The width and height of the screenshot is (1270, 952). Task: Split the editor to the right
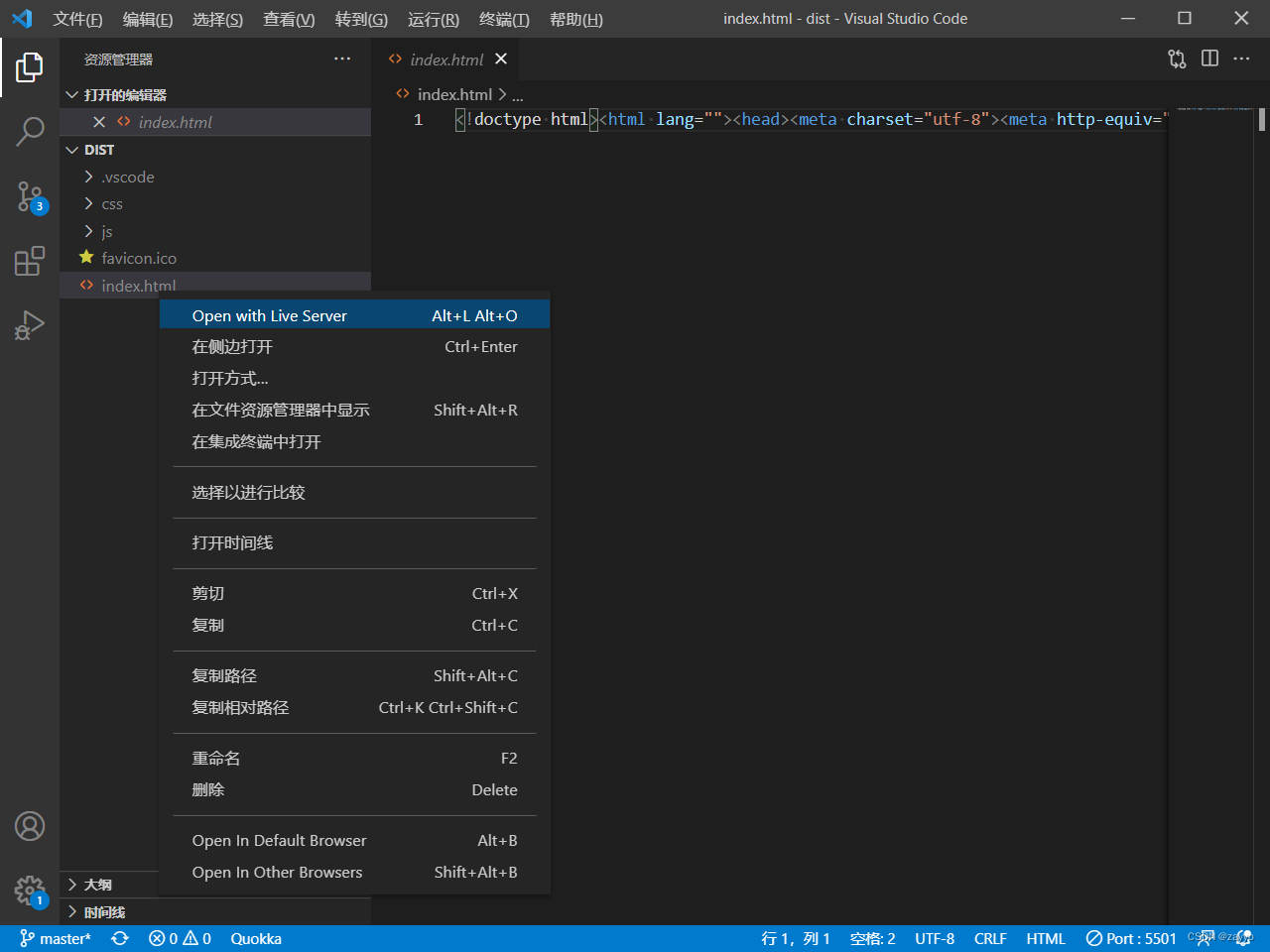point(1209,59)
